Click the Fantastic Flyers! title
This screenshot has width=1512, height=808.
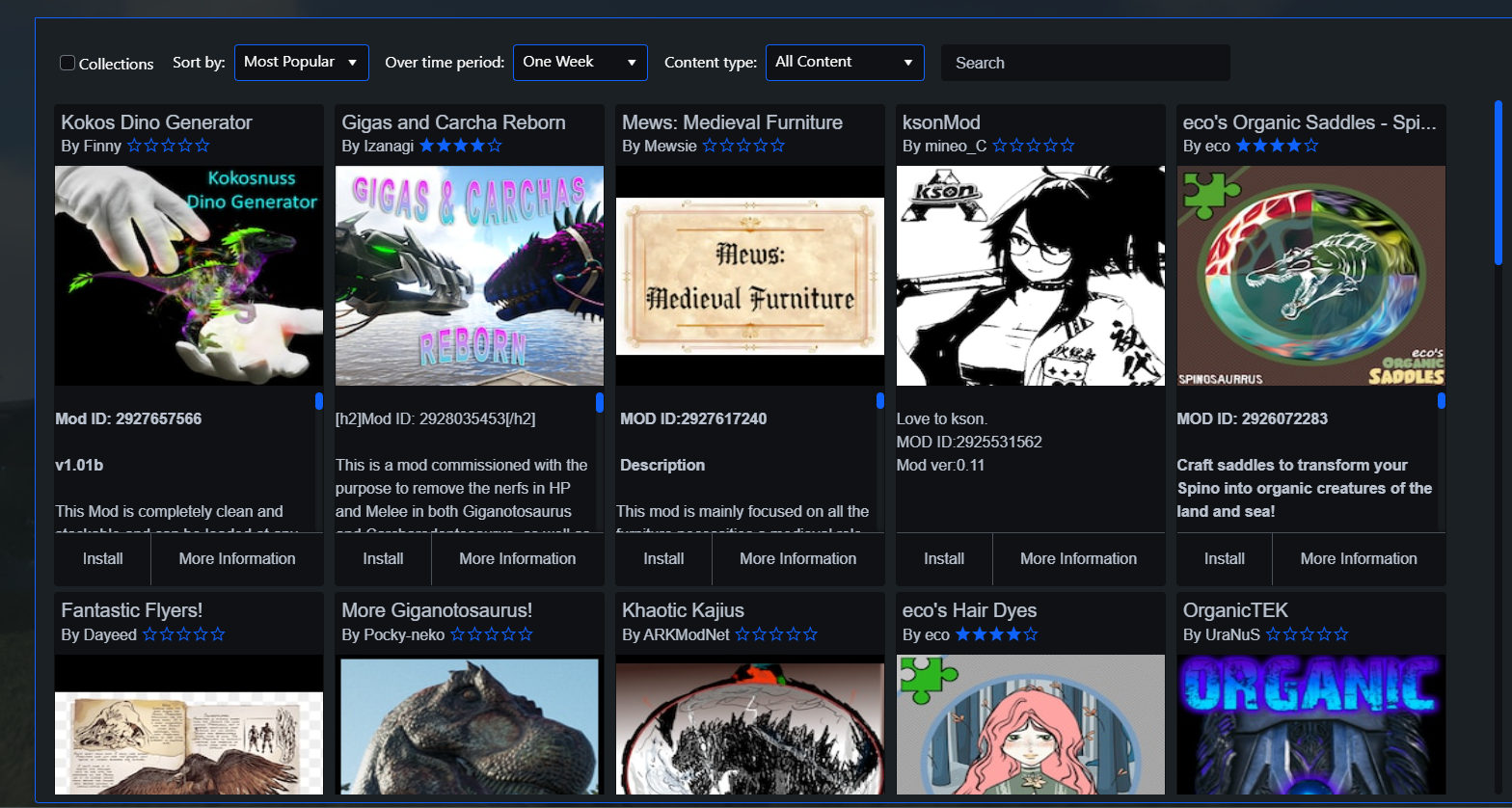[x=132, y=610]
